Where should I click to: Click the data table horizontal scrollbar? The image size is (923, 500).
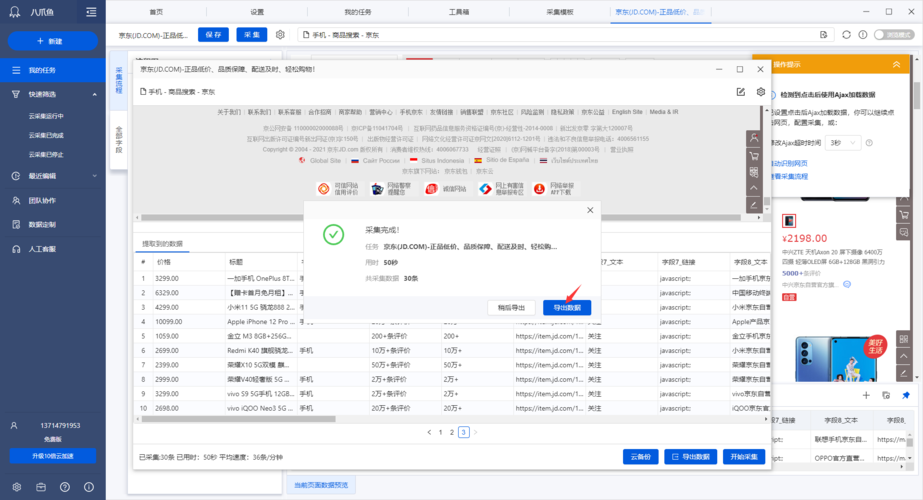point(238,419)
